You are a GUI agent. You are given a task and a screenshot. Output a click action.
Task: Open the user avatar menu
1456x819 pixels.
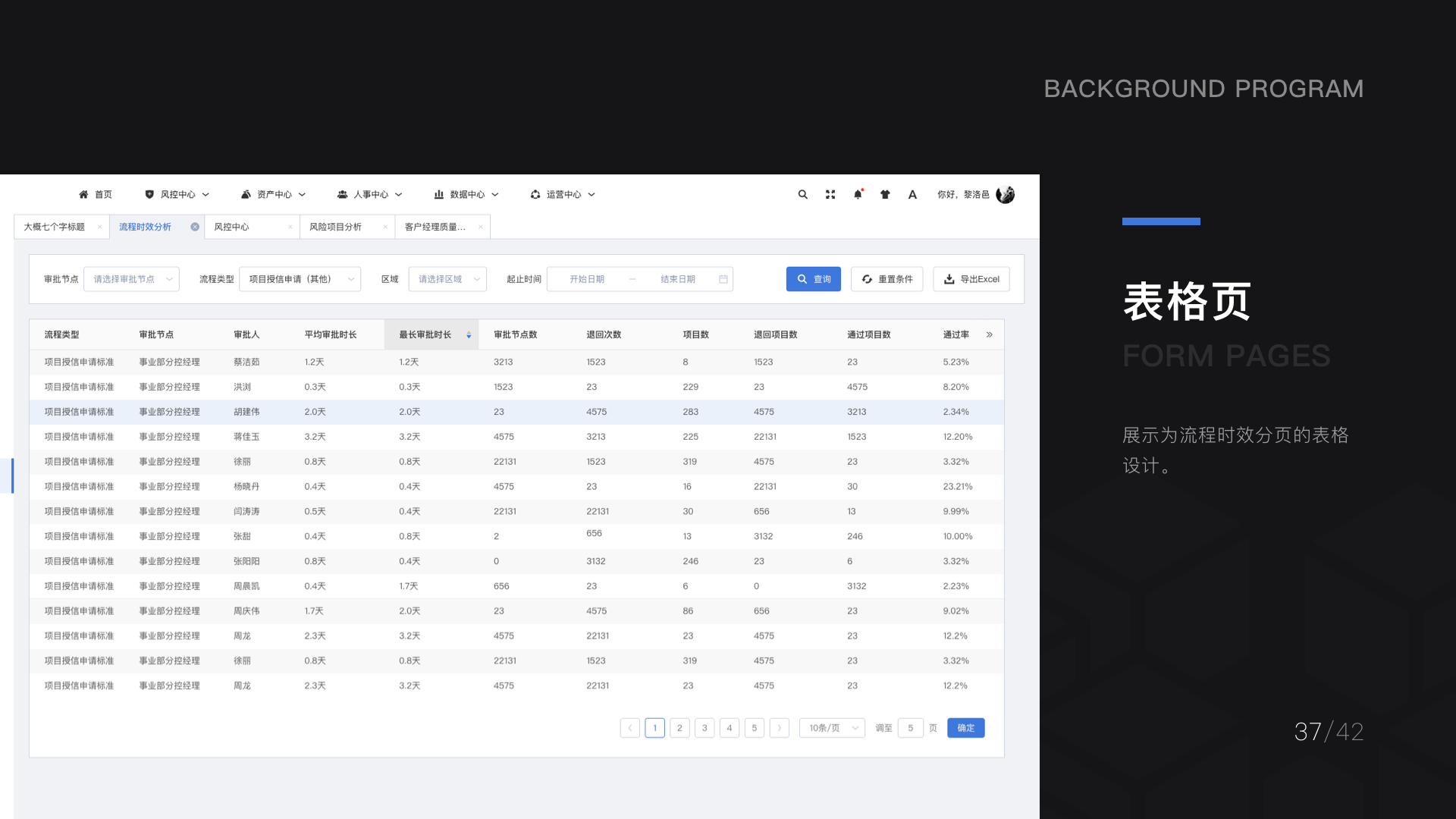1005,195
